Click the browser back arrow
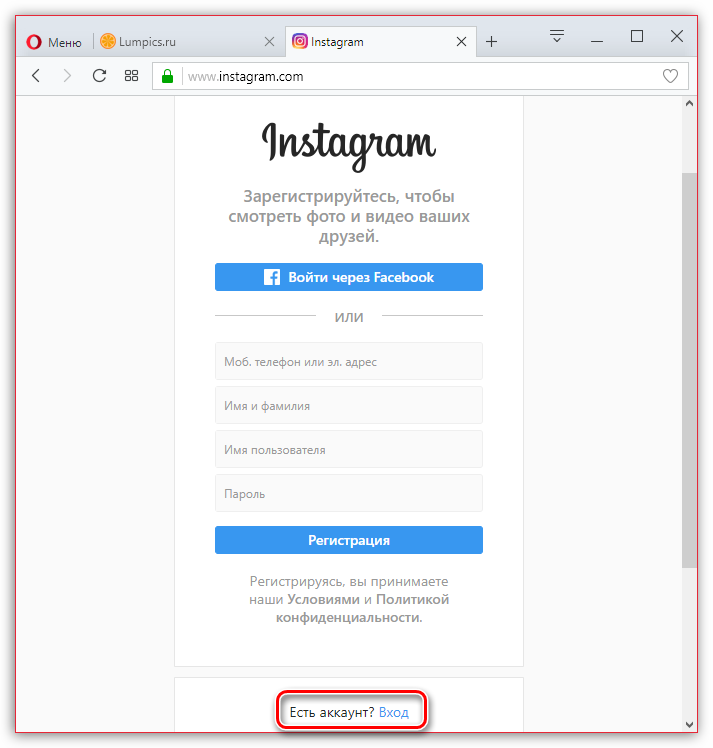Screen dimensions: 713x748 (x=36, y=75)
